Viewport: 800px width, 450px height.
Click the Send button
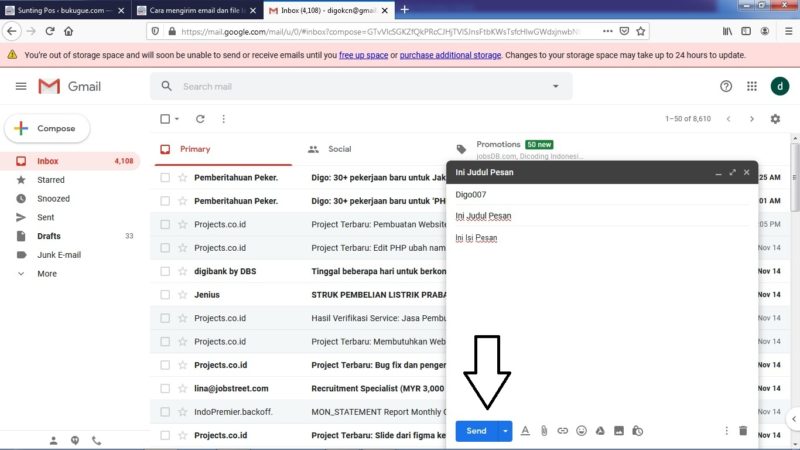pyautogui.click(x=477, y=431)
